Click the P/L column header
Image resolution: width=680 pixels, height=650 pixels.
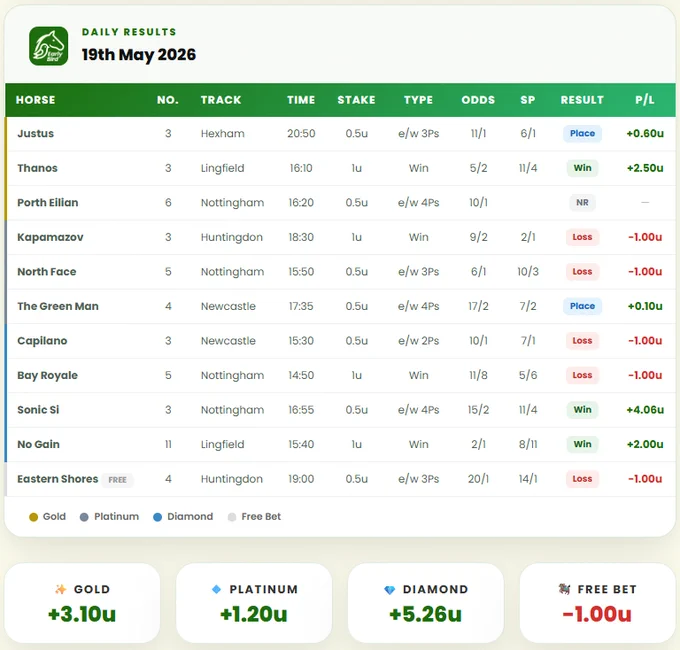point(644,100)
